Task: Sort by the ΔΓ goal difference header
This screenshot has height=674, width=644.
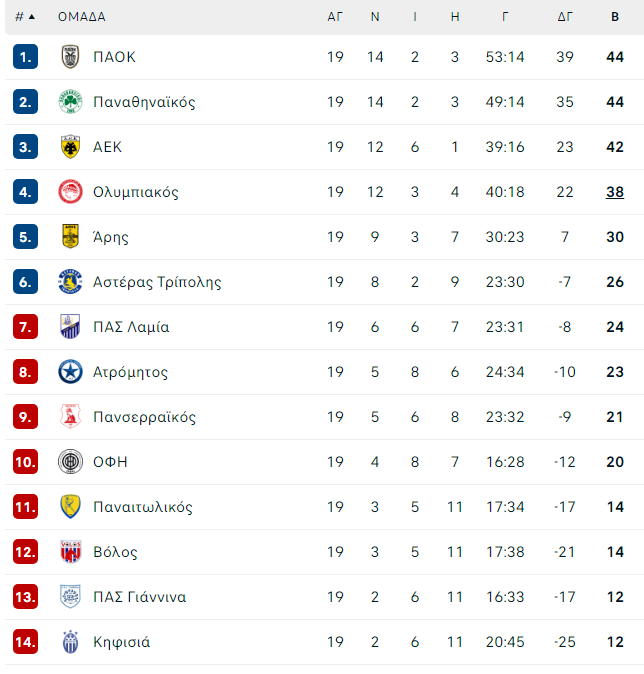Action: coord(564,17)
